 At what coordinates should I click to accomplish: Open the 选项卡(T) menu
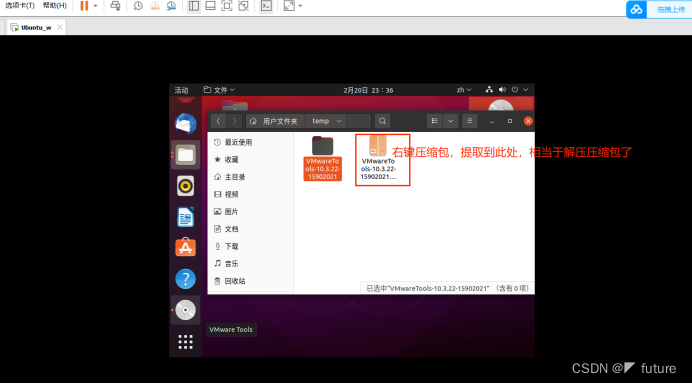(x=19, y=6)
